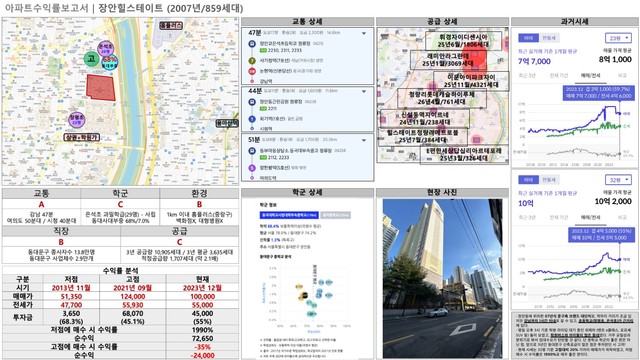Screen dimensions: 640x360
Task: Click the 학군 grade C
Action: pyautogui.click(x=120, y=204)
